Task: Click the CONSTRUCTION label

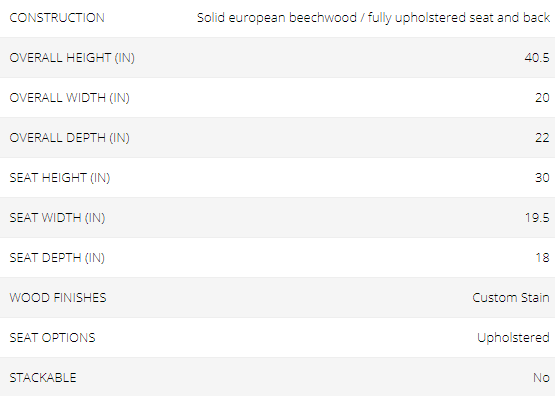Action: pos(57,18)
